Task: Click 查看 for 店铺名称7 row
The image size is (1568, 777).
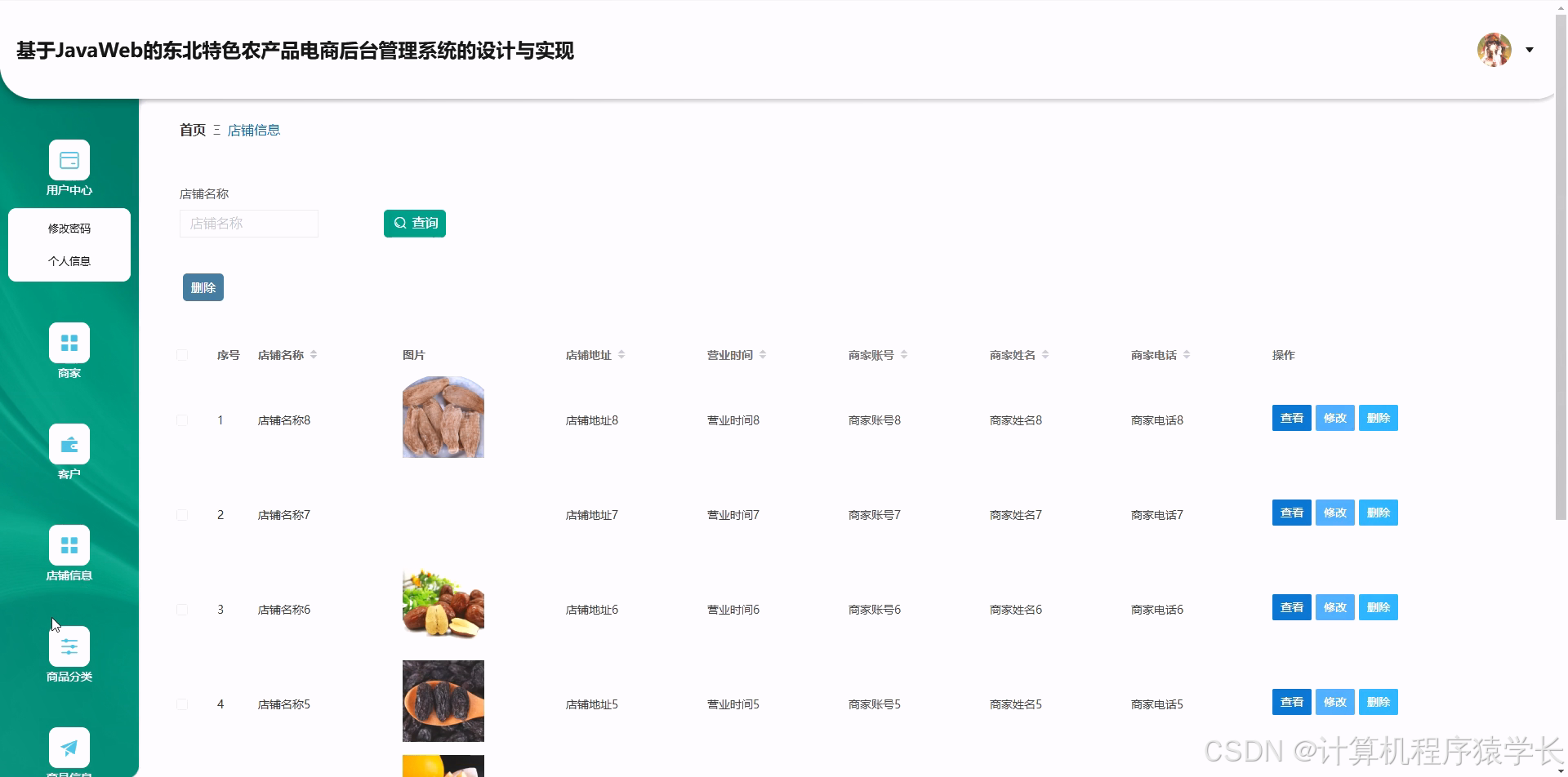Action: click(x=1292, y=513)
